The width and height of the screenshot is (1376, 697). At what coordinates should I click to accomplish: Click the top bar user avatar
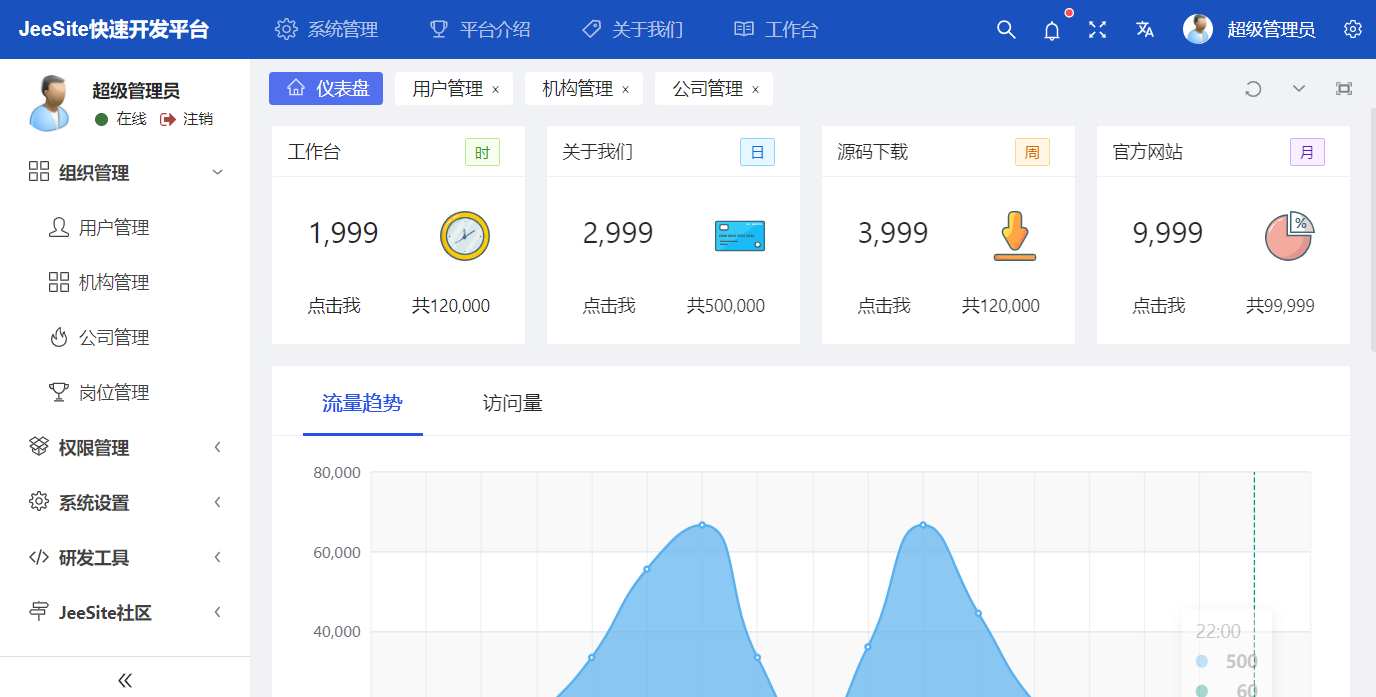point(1198,29)
